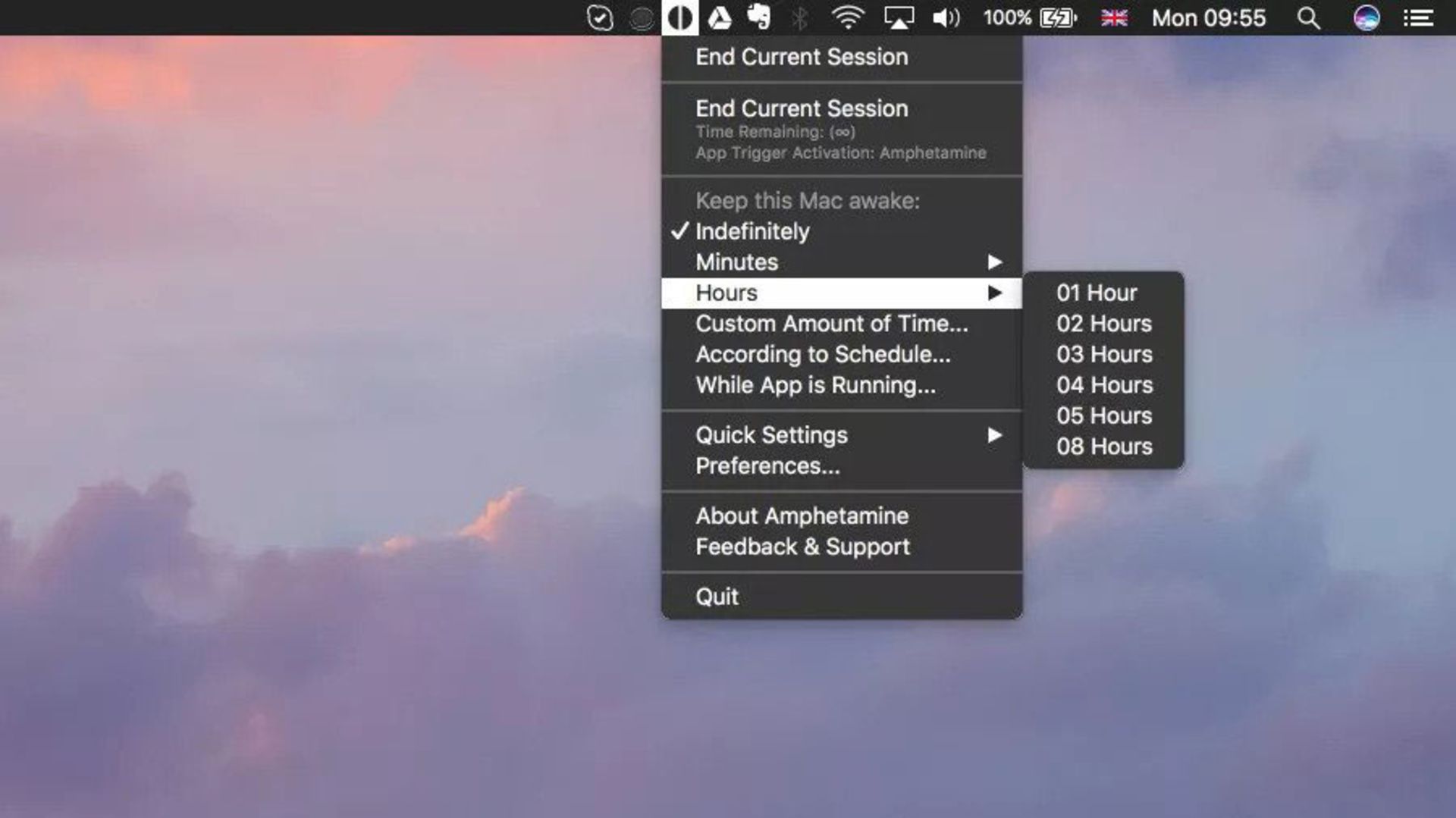Select 04 Hours duration
The image size is (1456, 818).
1103,385
